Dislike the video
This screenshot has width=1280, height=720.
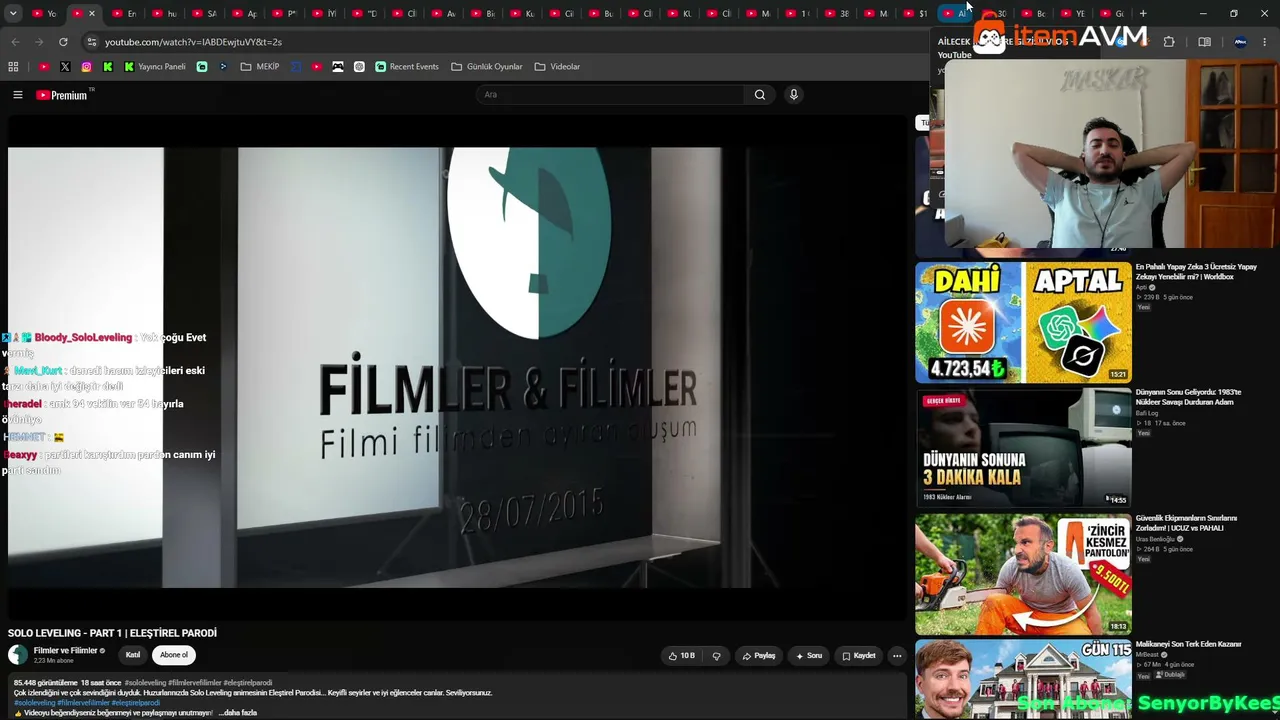[716, 656]
